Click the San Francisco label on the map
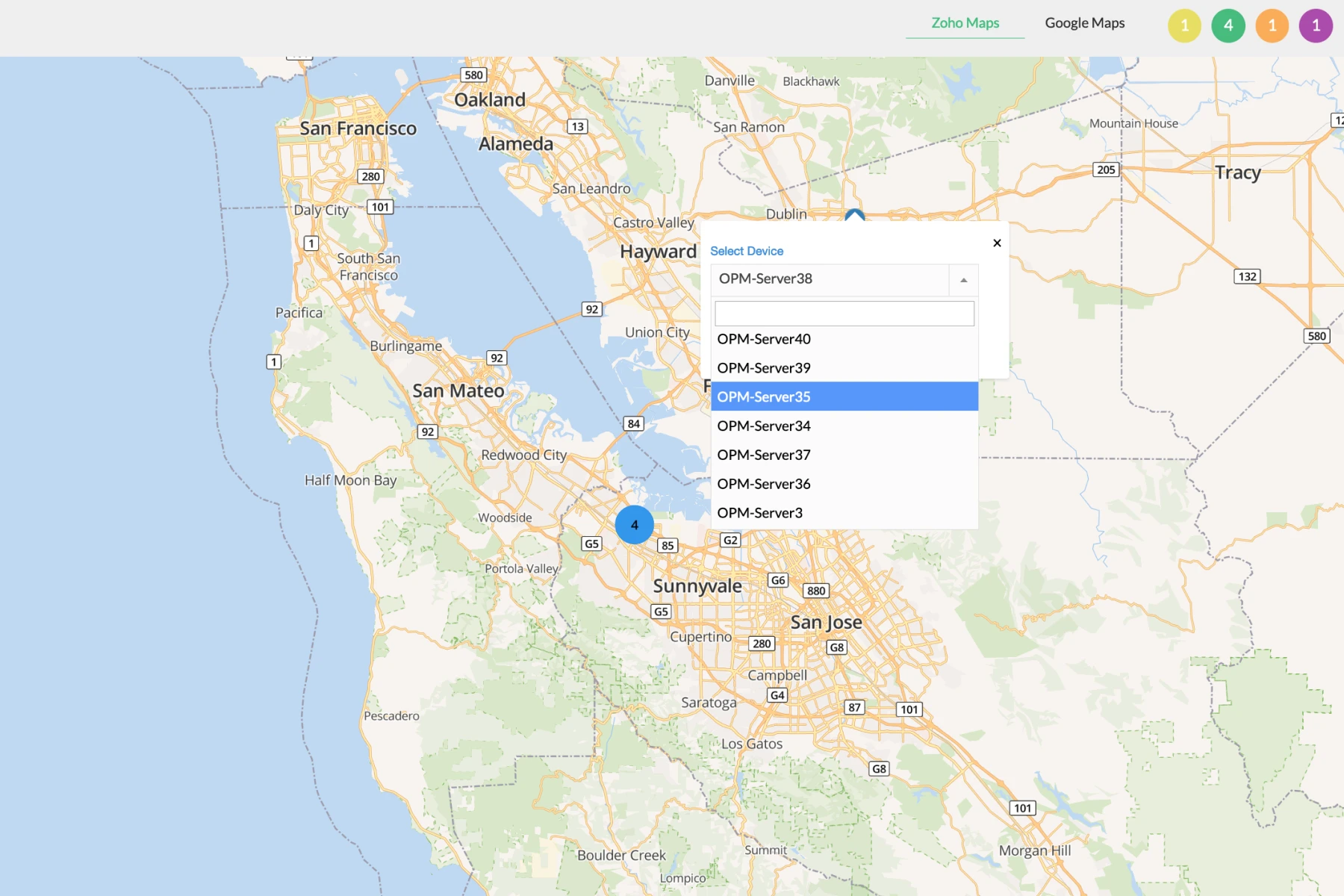 click(x=358, y=128)
